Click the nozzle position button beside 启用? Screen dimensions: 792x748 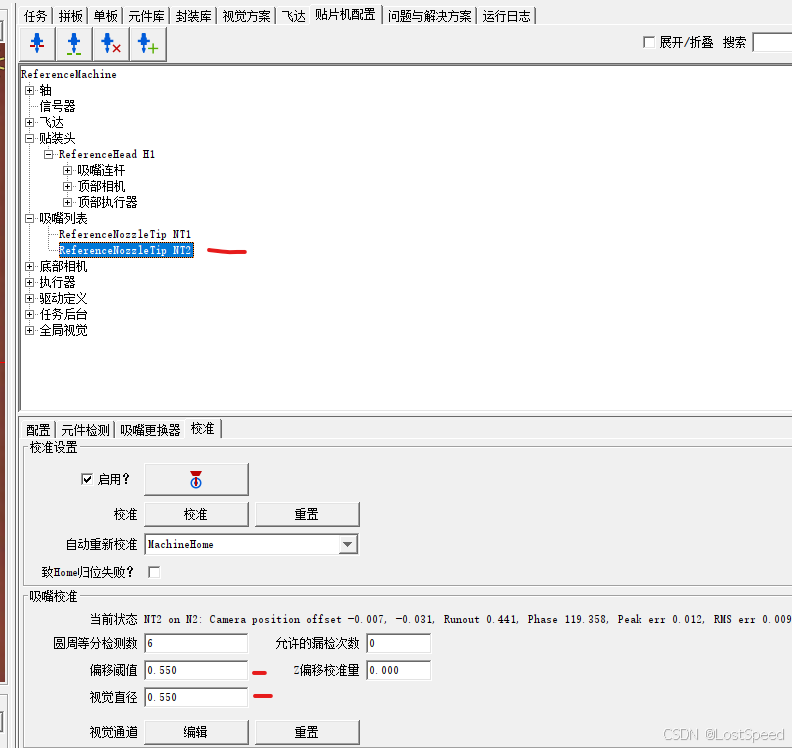196,479
